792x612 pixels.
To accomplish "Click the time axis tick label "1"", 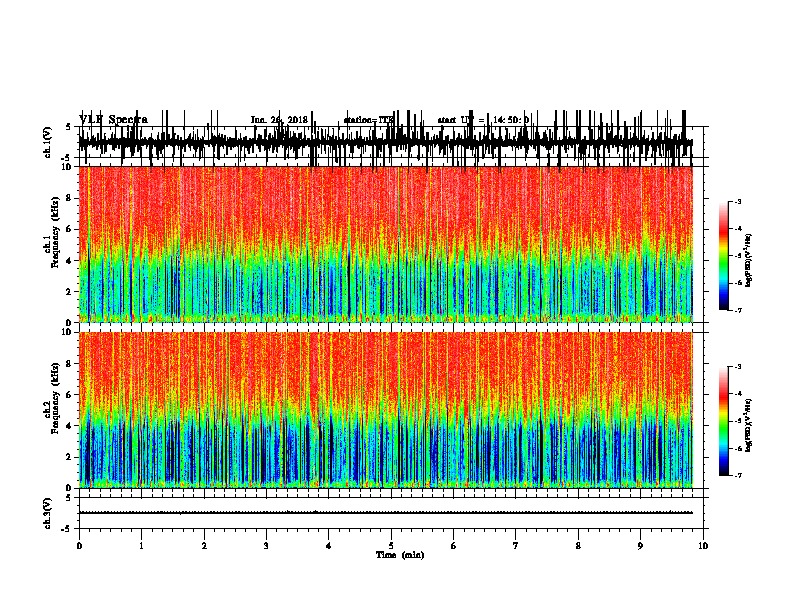I will pos(141,546).
